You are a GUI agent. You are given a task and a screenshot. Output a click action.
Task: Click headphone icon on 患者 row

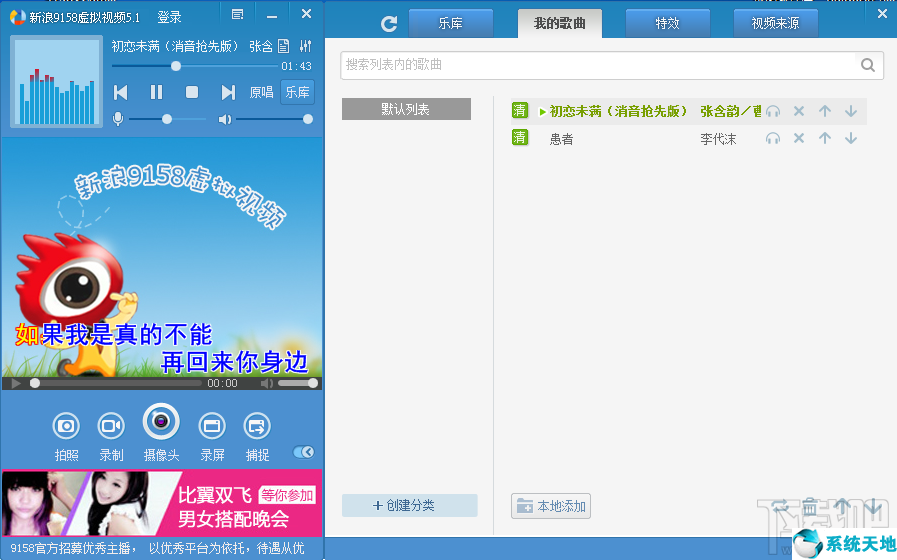click(x=773, y=138)
